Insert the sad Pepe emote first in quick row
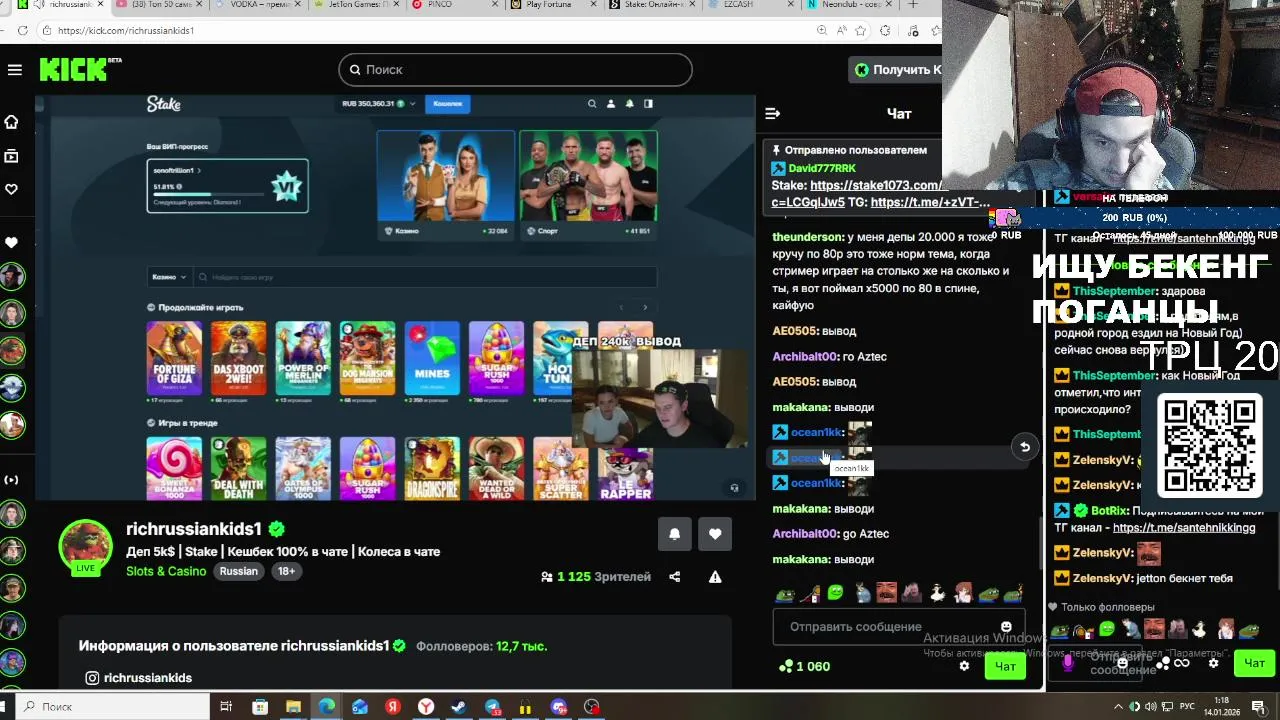This screenshot has height=720, width=1280. 785,593
